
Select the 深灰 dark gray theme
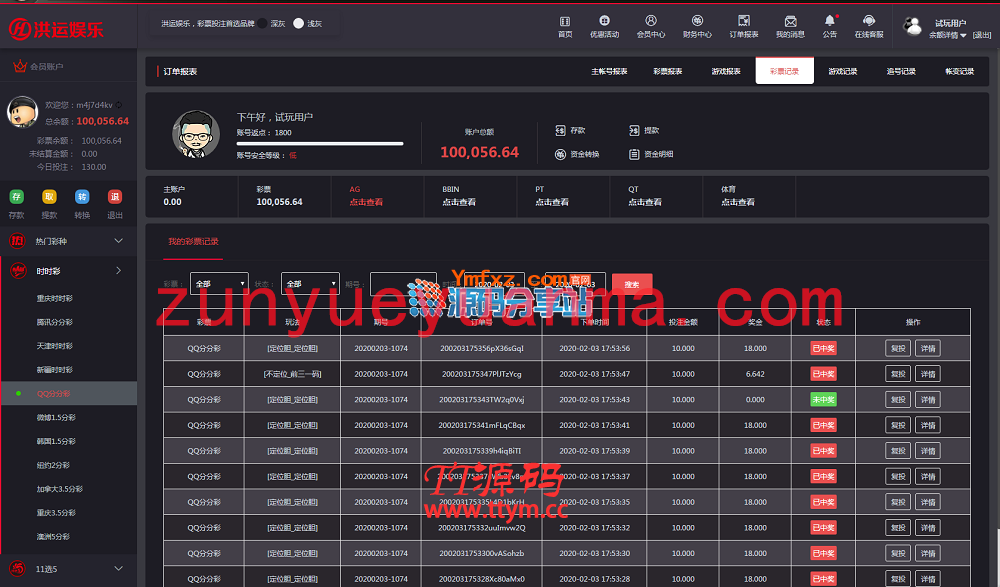pyautogui.click(x=262, y=23)
